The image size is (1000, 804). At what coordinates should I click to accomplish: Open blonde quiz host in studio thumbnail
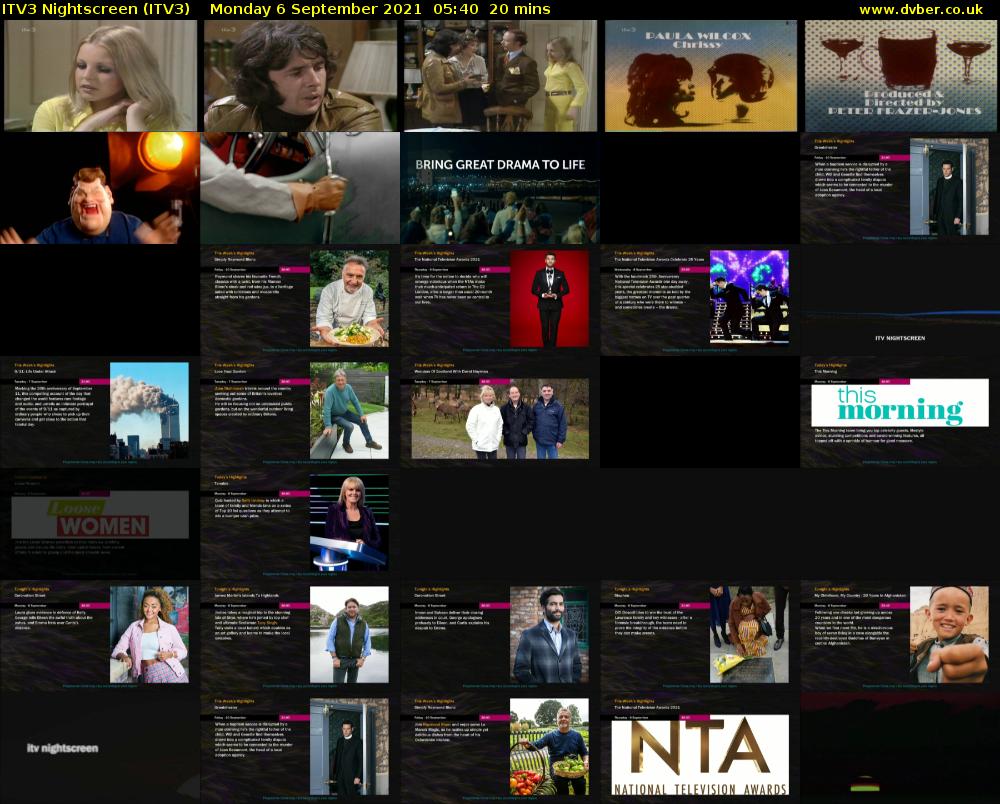[300, 524]
